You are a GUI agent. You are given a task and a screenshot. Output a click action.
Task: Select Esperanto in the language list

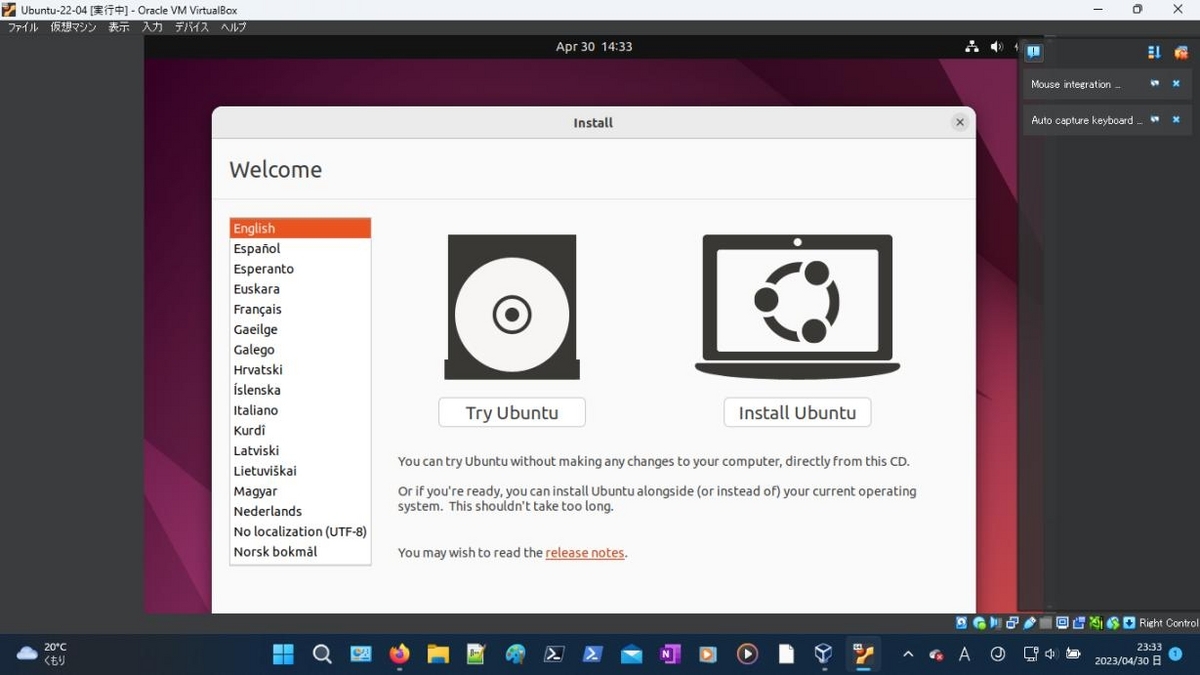(x=300, y=268)
